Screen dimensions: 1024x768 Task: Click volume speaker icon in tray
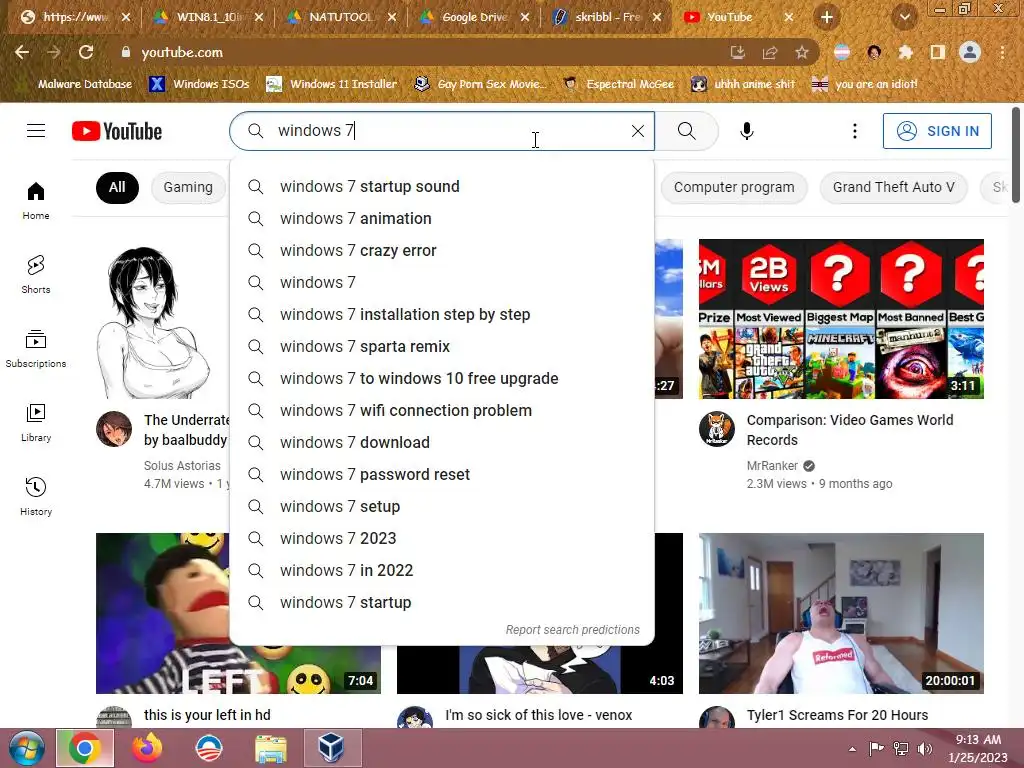click(x=925, y=749)
